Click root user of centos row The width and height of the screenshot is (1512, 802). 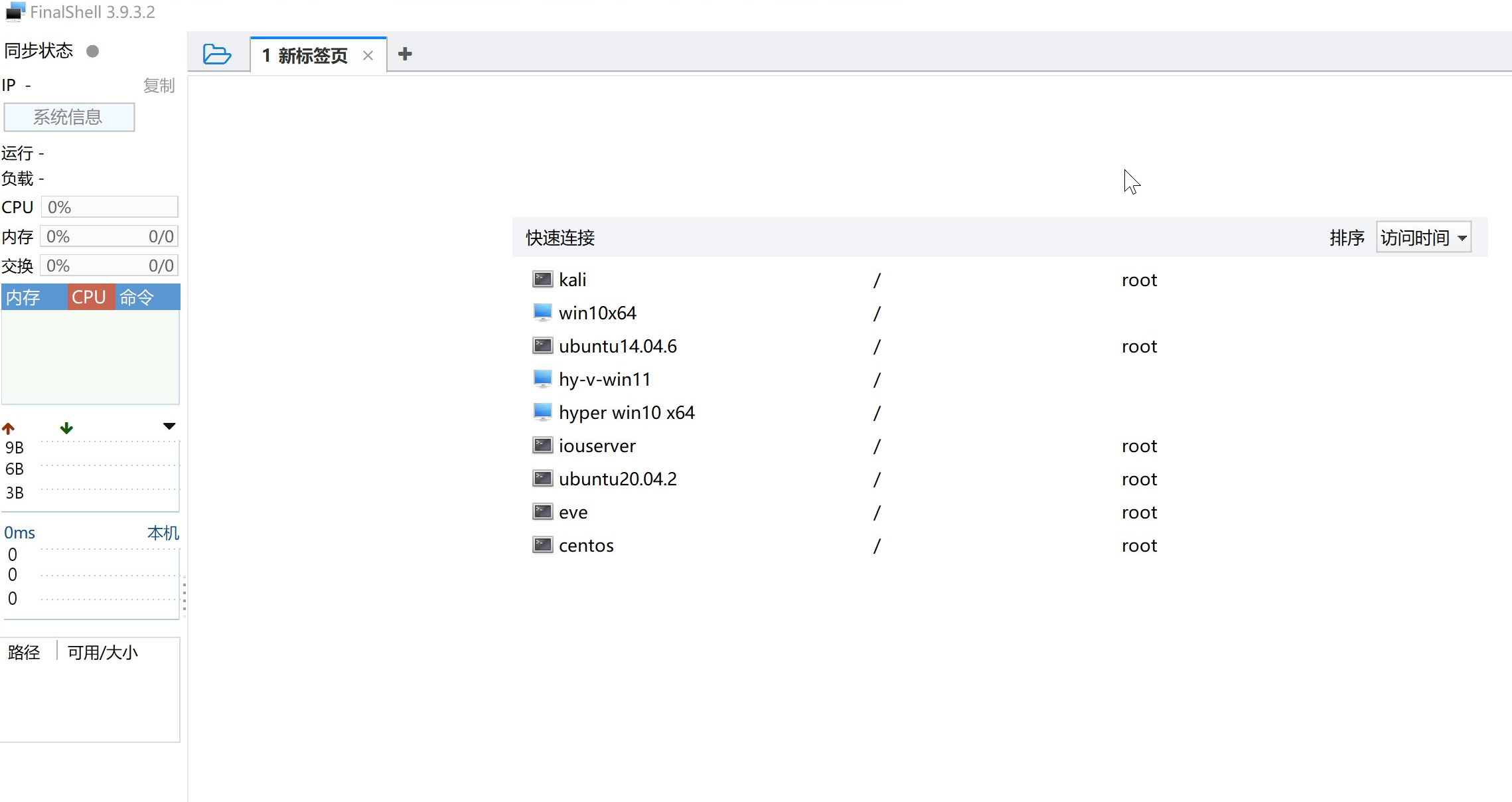tap(1139, 546)
